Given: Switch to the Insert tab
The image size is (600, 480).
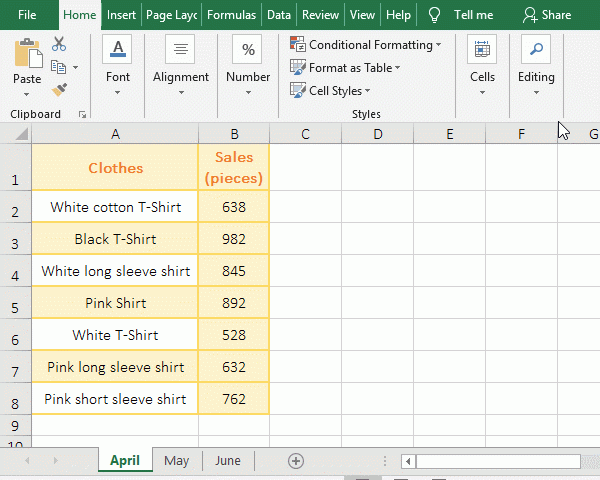Looking at the screenshot, I should coord(121,15).
